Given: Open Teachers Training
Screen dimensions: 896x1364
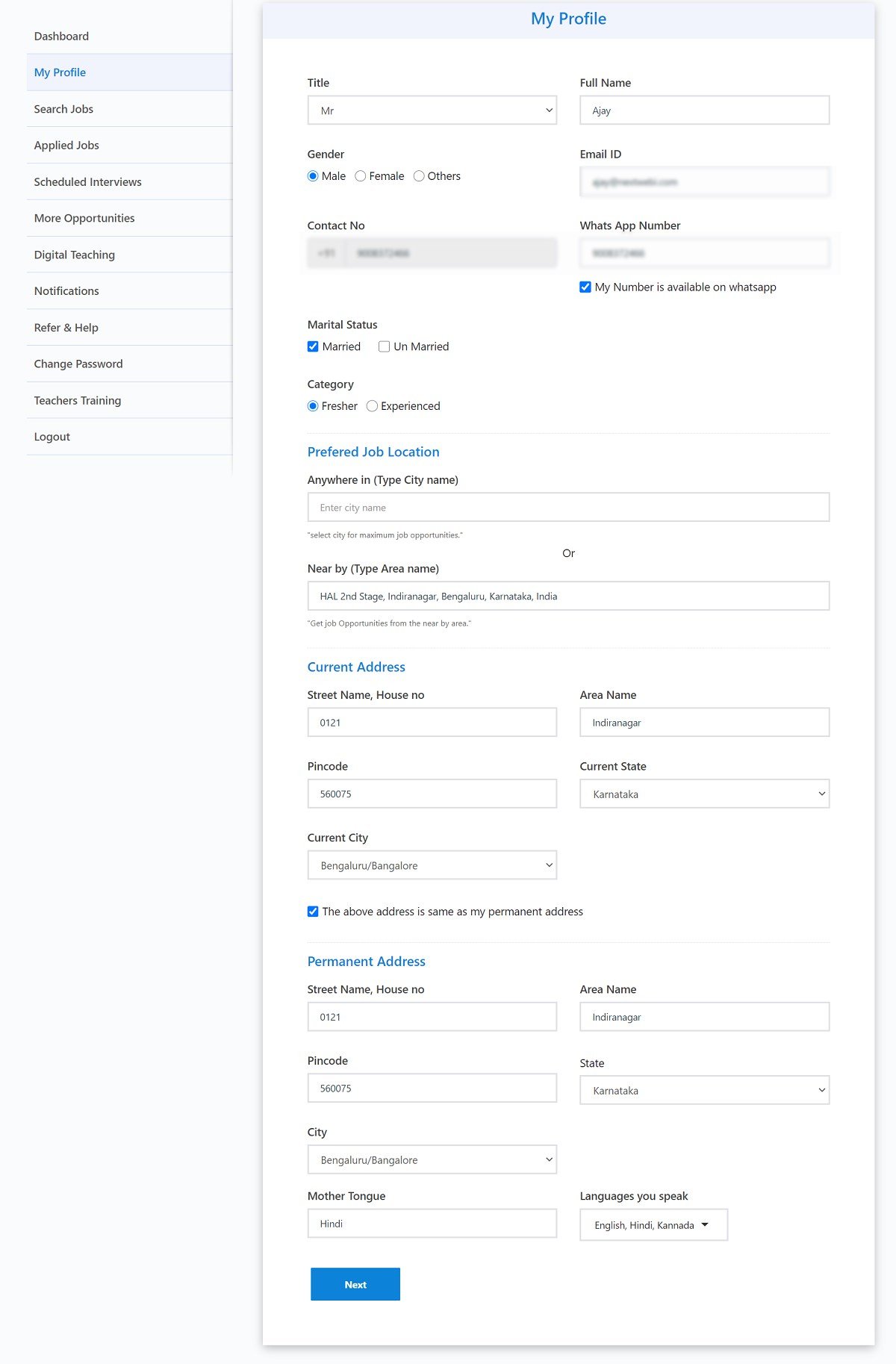Looking at the screenshot, I should click(x=129, y=400).
